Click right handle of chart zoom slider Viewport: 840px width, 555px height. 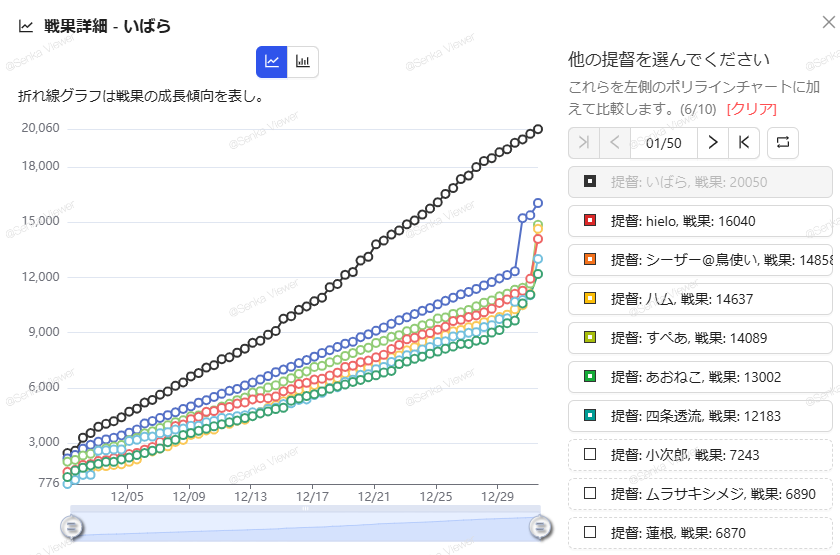click(539, 527)
